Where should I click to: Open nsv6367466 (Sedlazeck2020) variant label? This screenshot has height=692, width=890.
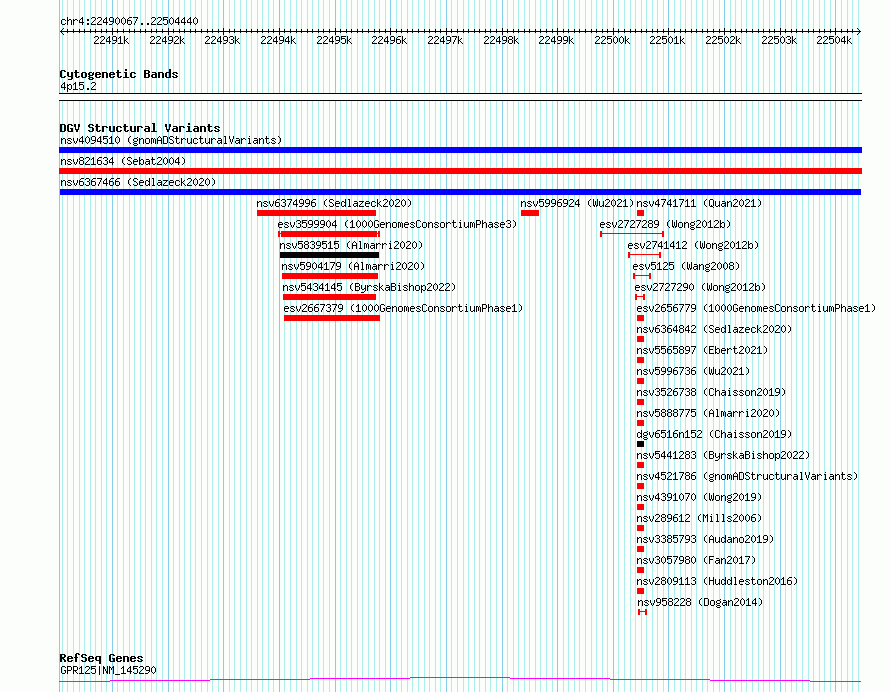pyautogui.click(x=138, y=182)
